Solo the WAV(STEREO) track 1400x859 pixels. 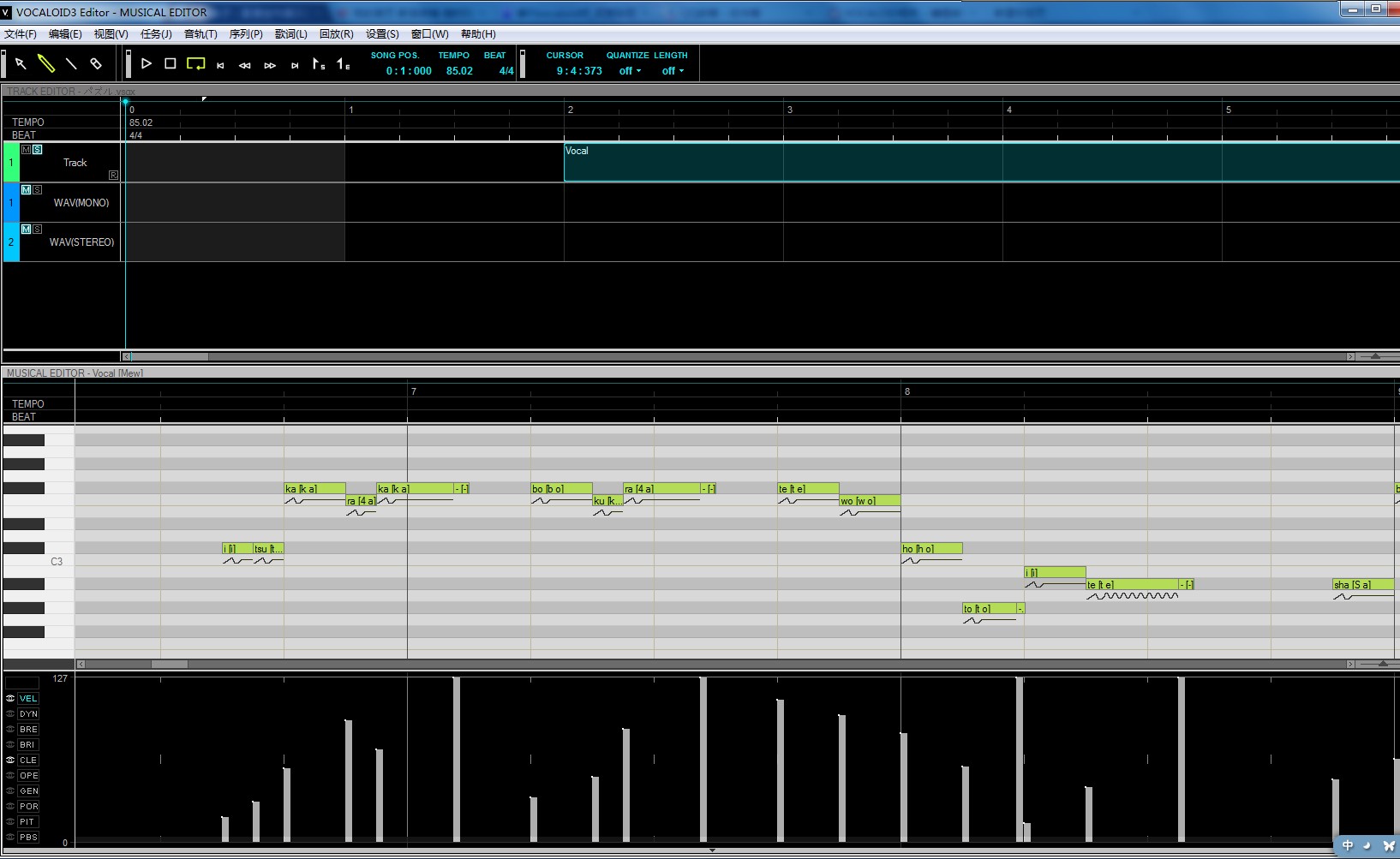(x=37, y=229)
